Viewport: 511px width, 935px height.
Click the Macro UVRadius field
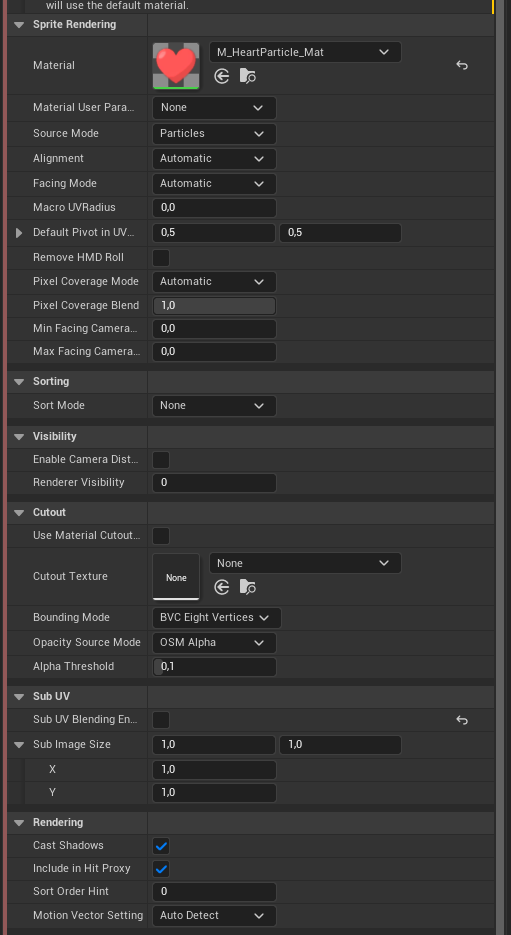coord(214,208)
